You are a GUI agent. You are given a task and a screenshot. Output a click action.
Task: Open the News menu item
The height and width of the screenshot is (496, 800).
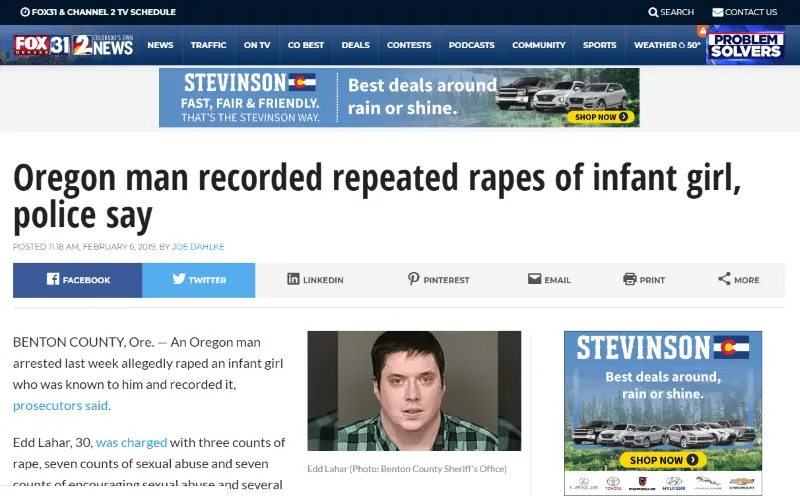160,45
